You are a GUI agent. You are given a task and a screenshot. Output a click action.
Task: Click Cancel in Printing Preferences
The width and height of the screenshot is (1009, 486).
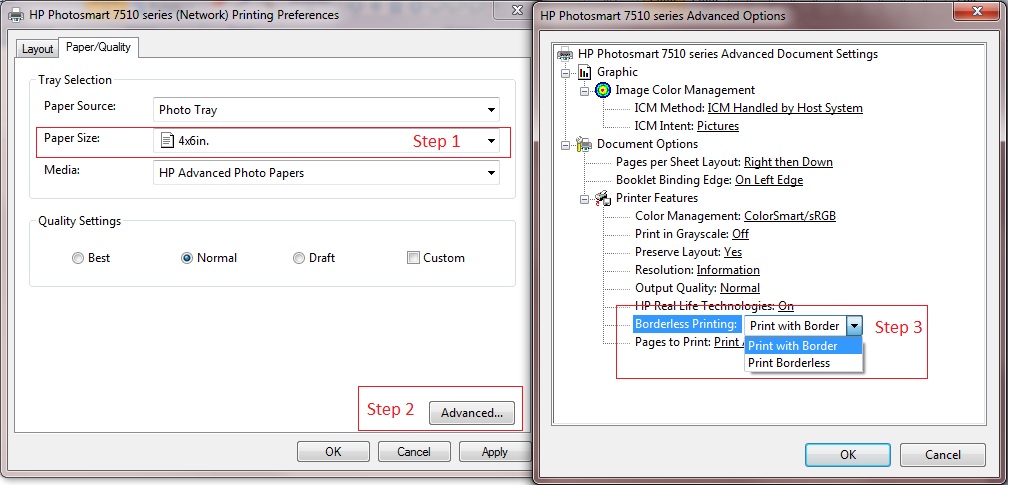[x=414, y=452]
